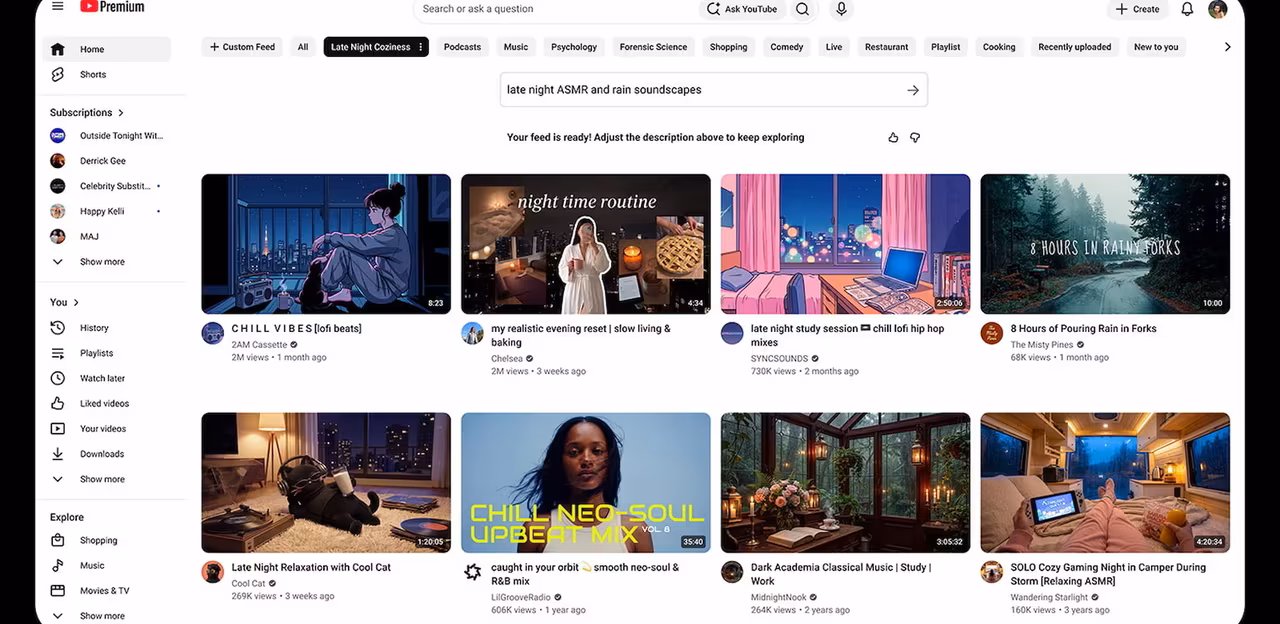Submit feed description with arrow icon
1280x624 pixels.
click(x=913, y=90)
